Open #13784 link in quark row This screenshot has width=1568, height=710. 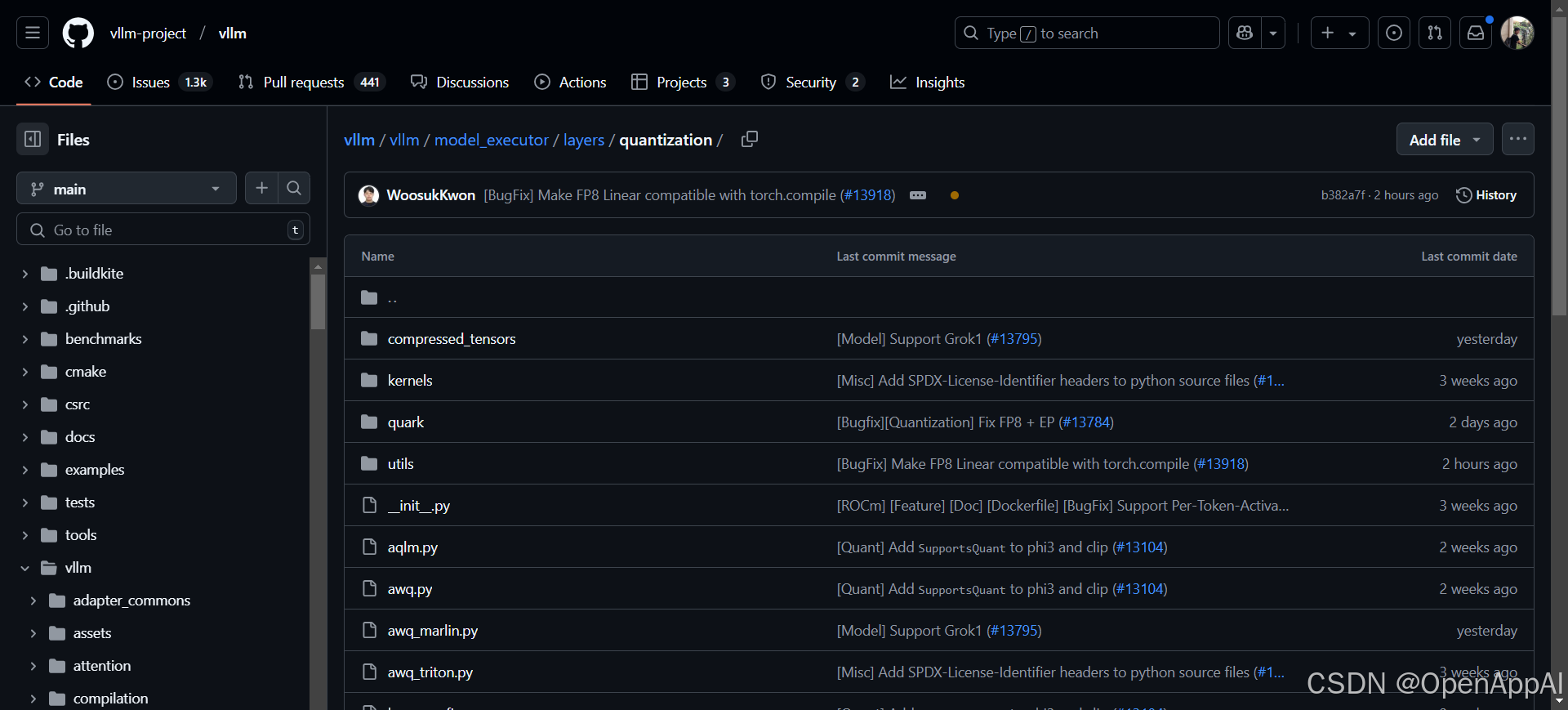pos(1086,422)
